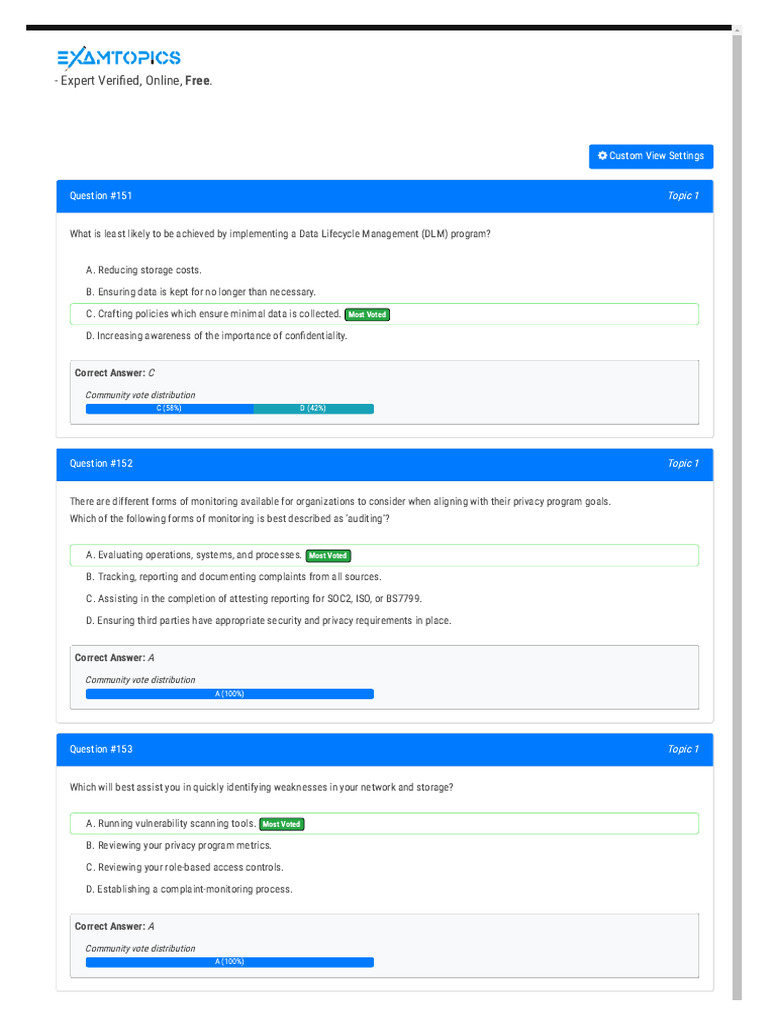Click the A (100%) bar under Question #152
768x1024 pixels.
(229, 694)
